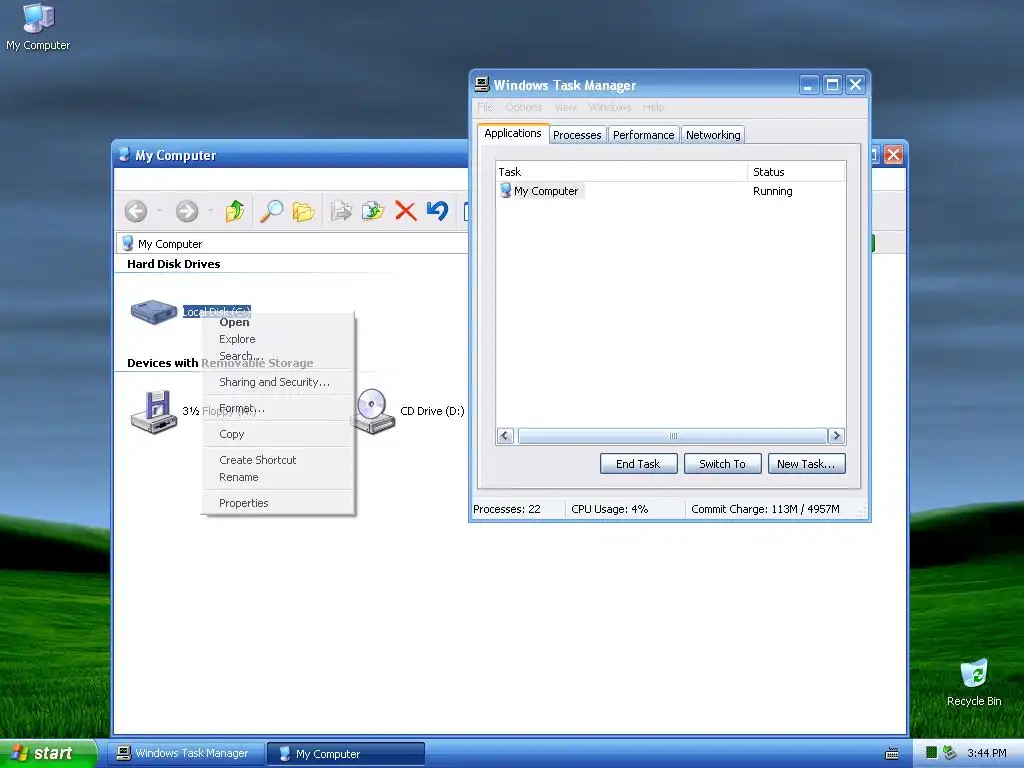1024x768 pixels.
Task: Click the Copy To folder icon
Action: pos(373,211)
